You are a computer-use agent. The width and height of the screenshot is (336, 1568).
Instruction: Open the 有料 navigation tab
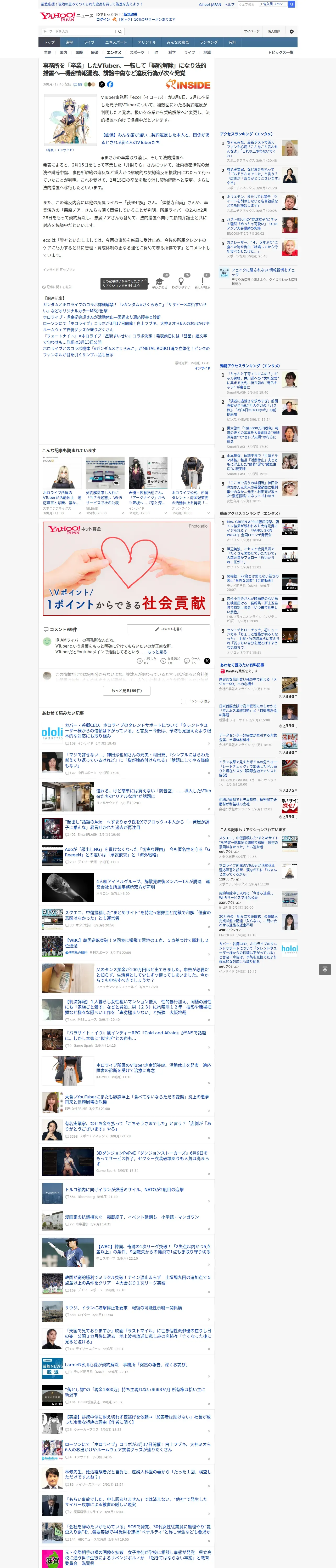pos(232,43)
